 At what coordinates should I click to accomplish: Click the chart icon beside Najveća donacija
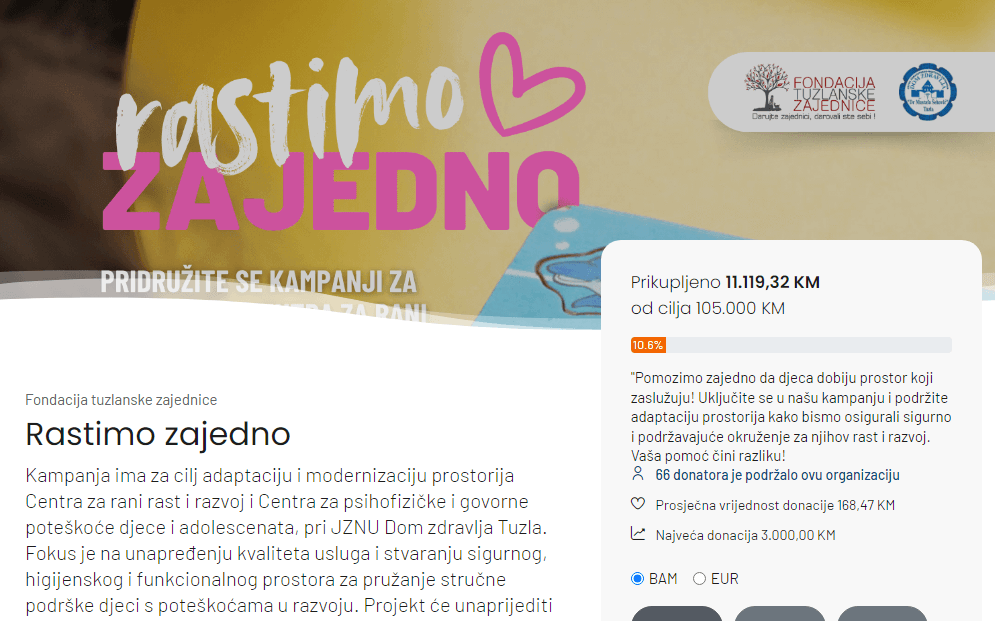638,534
